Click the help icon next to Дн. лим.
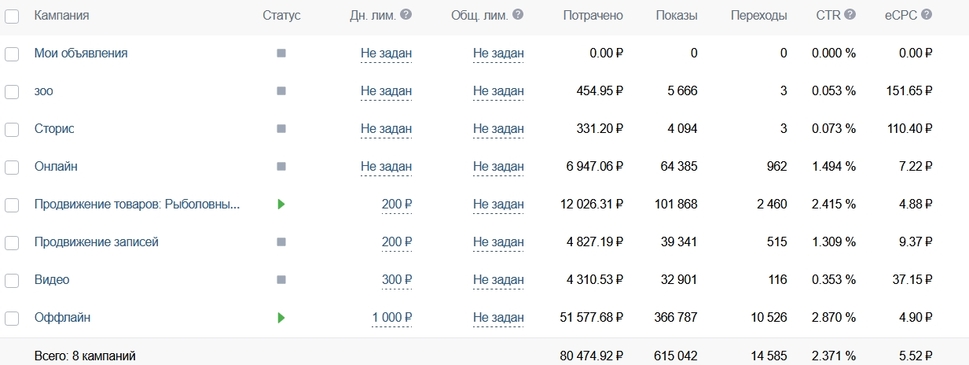969x365 pixels. click(405, 15)
